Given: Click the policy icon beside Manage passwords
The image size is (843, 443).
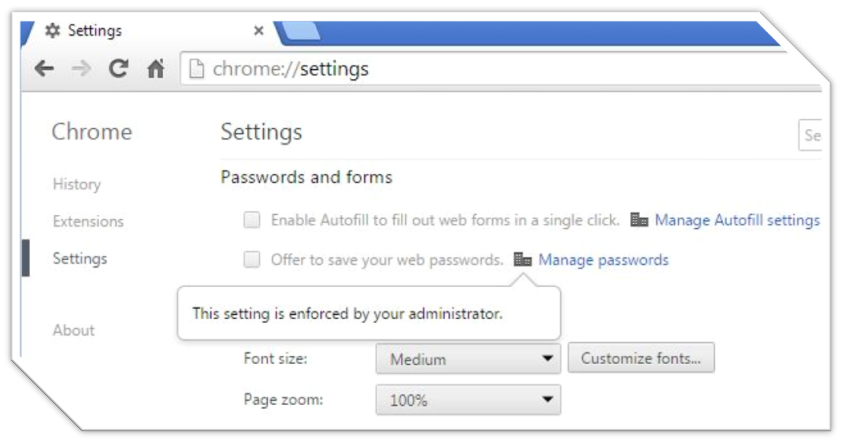Looking at the screenshot, I should [522, 260].
